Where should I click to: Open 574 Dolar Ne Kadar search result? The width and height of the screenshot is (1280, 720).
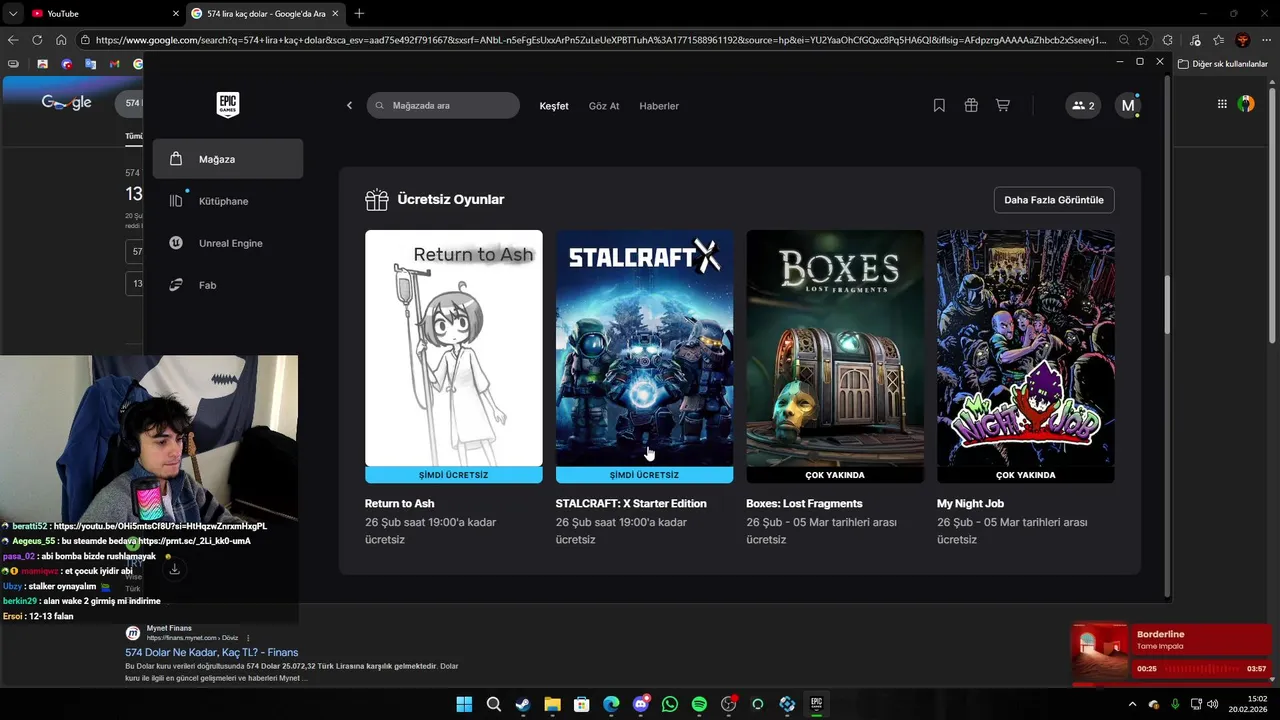[211, 652]
